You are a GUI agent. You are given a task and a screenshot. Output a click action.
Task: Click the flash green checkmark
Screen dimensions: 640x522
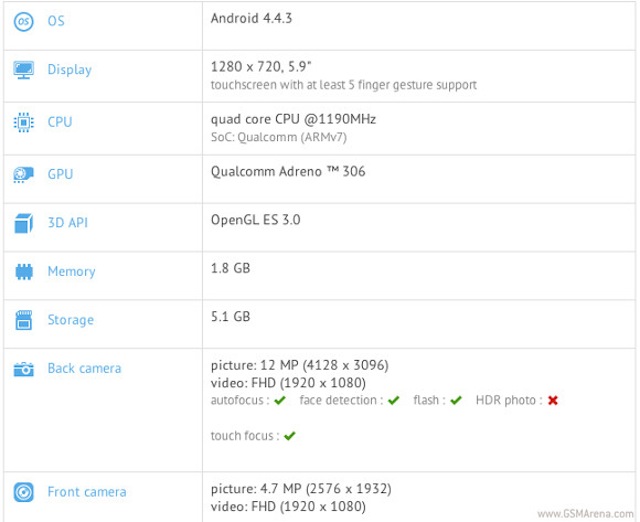click(x=456, y=400)
